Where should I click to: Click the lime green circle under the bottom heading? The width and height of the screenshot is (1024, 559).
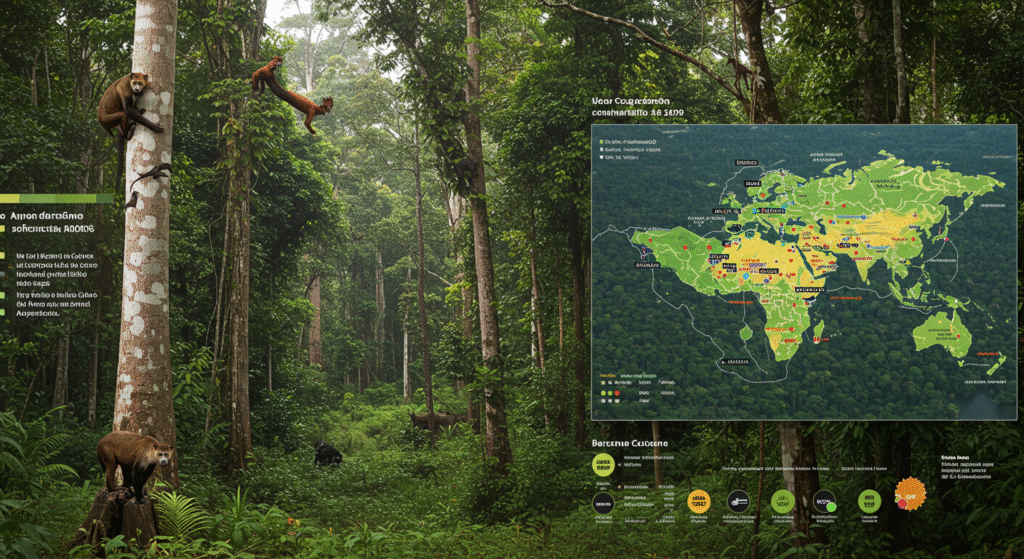click(603, 463)
